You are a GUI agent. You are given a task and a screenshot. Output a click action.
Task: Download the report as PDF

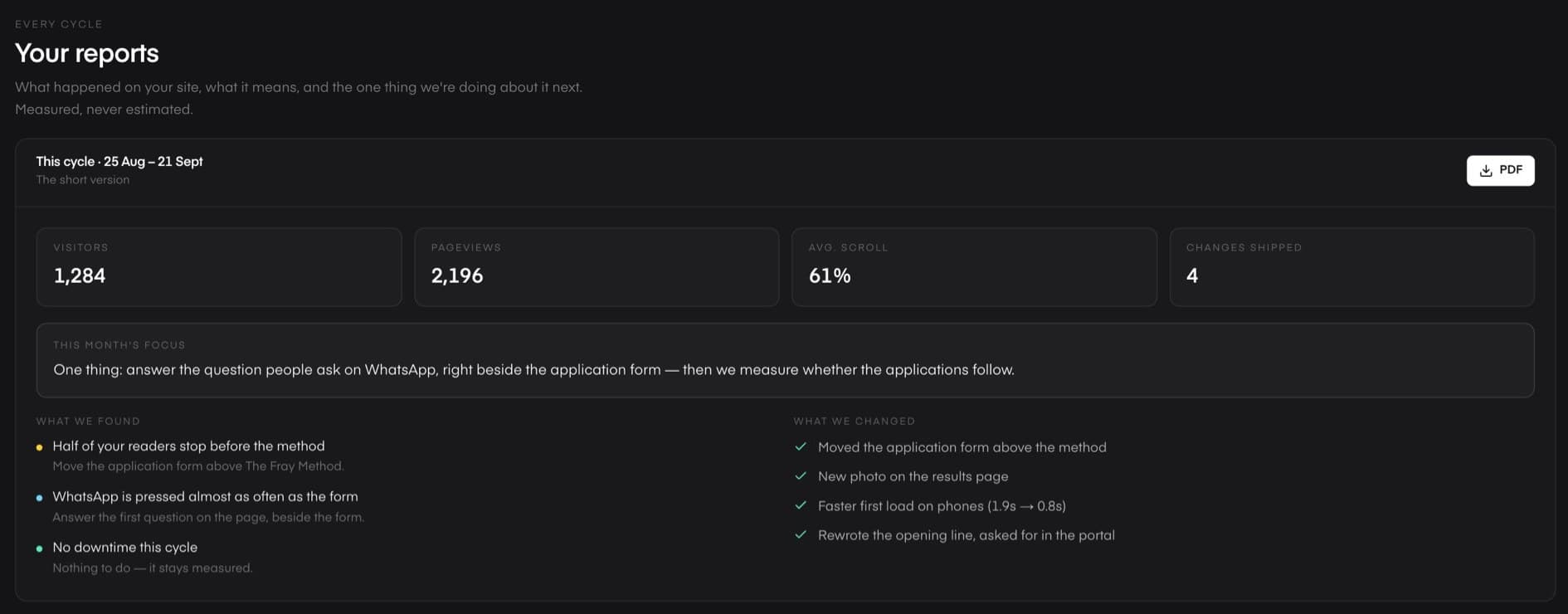1500,170
